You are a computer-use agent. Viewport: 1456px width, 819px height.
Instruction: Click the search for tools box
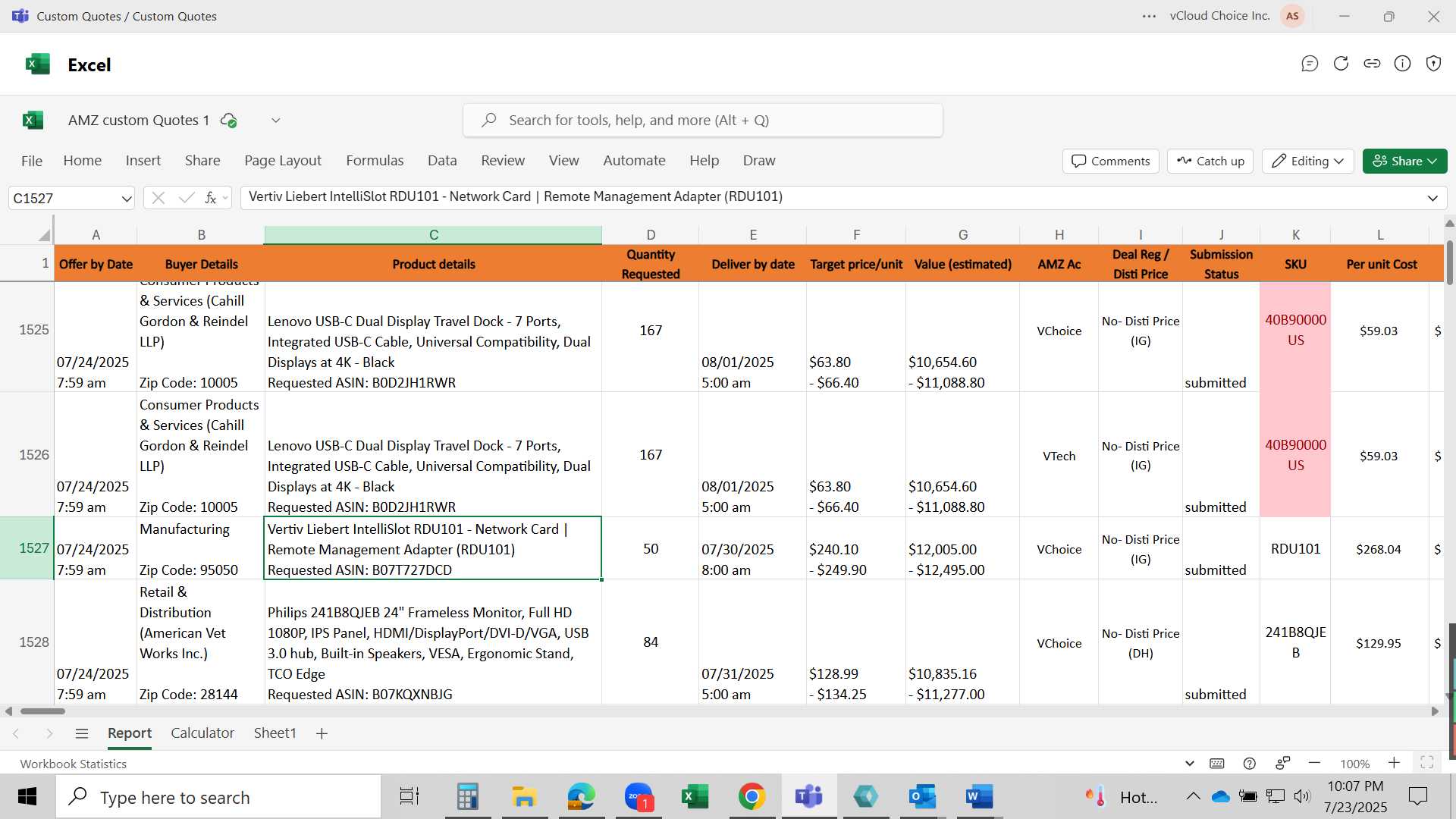703,121
